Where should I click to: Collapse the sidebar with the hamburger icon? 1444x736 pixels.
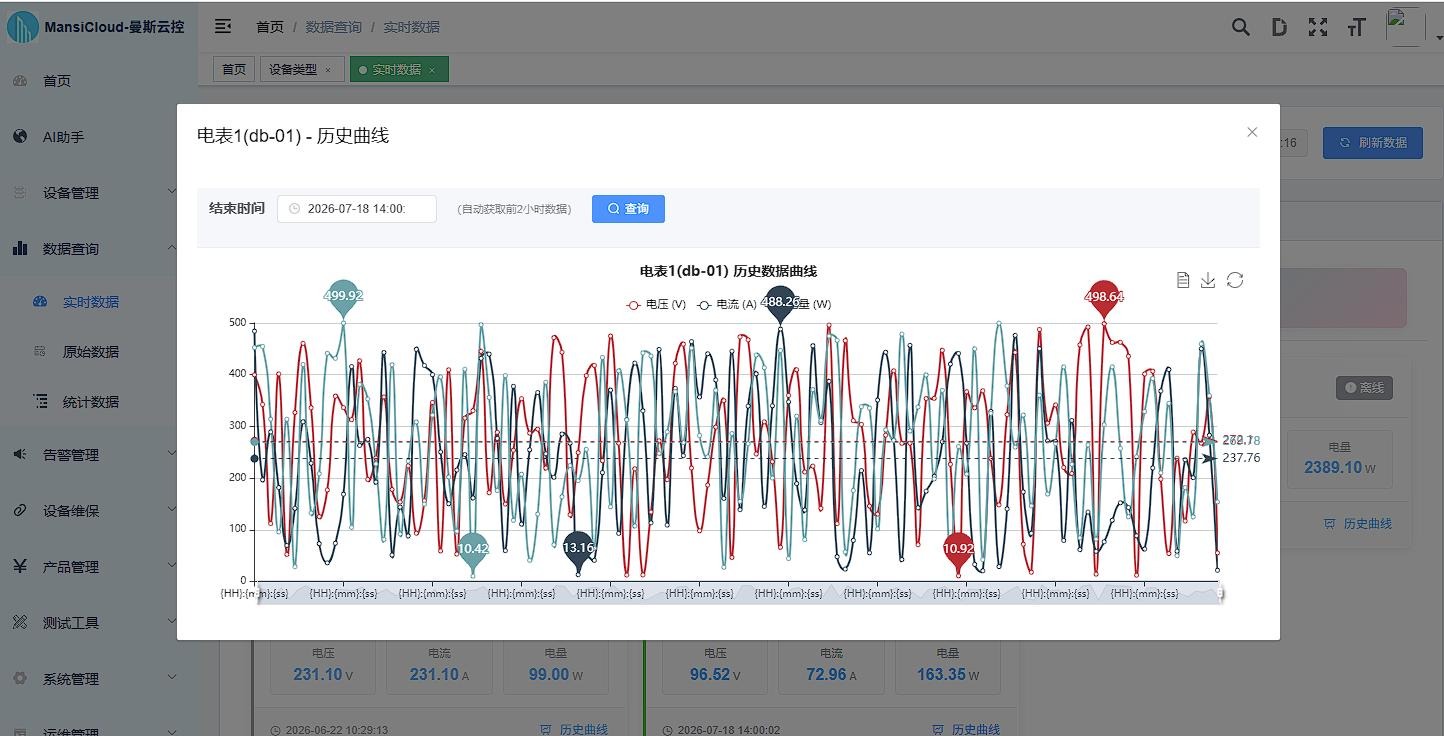coord(223,27)
